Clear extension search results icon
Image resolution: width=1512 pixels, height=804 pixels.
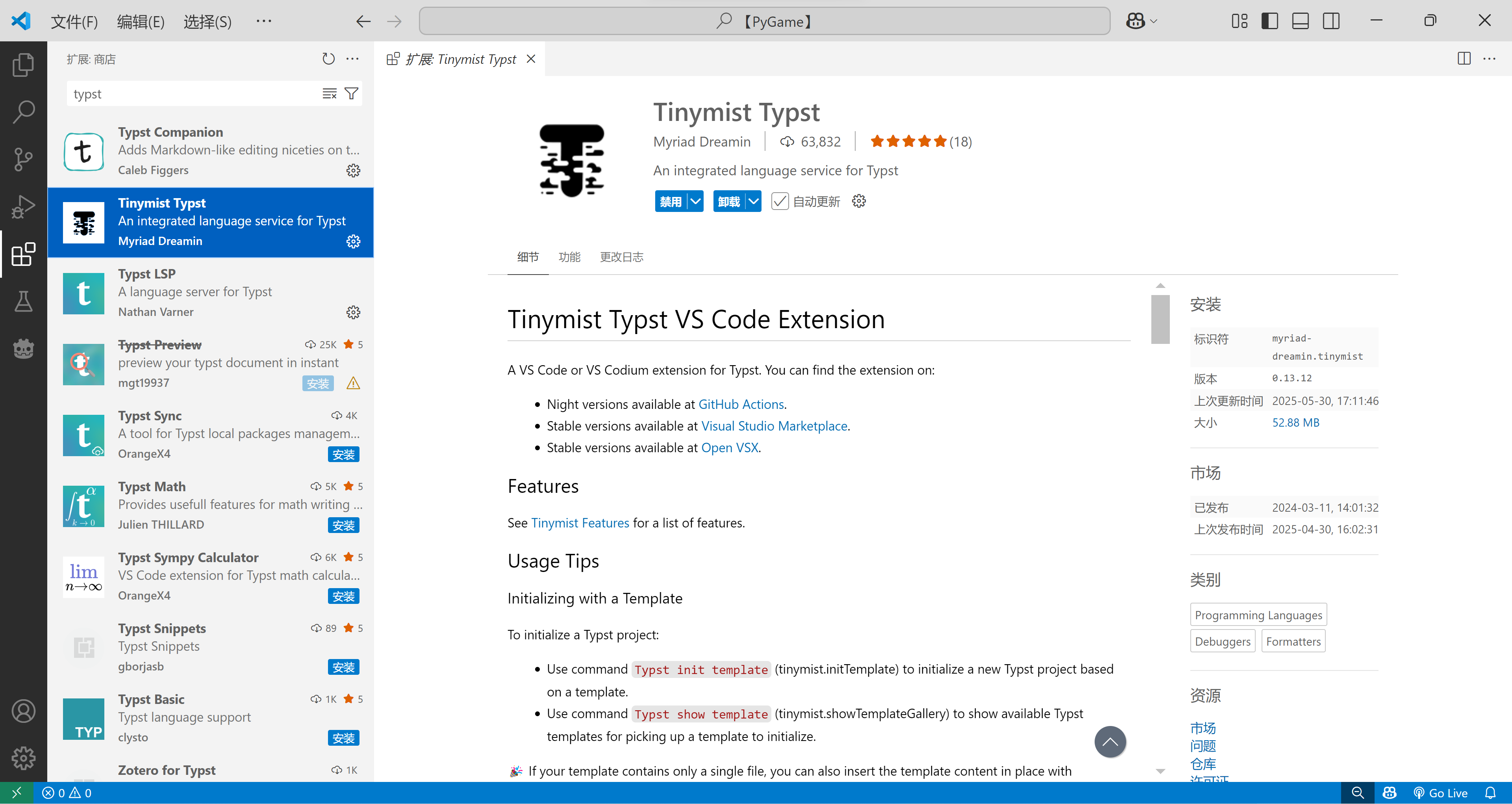coord(329,93)
